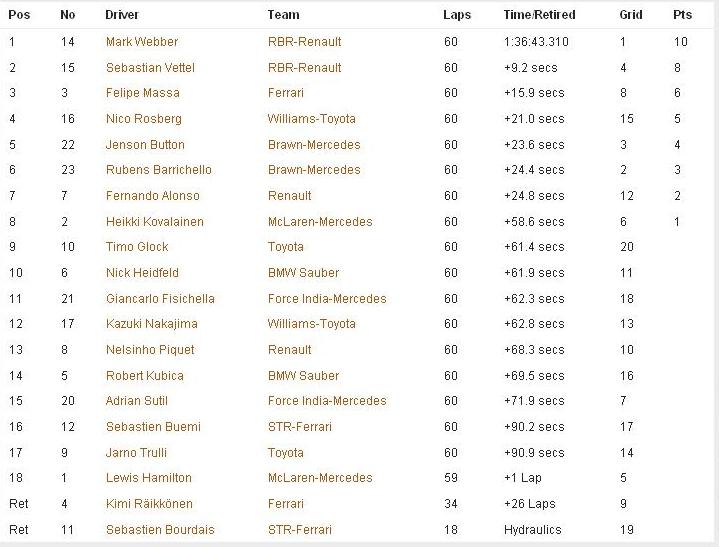Open Sebastien Buemi driver link

(153, 427)
